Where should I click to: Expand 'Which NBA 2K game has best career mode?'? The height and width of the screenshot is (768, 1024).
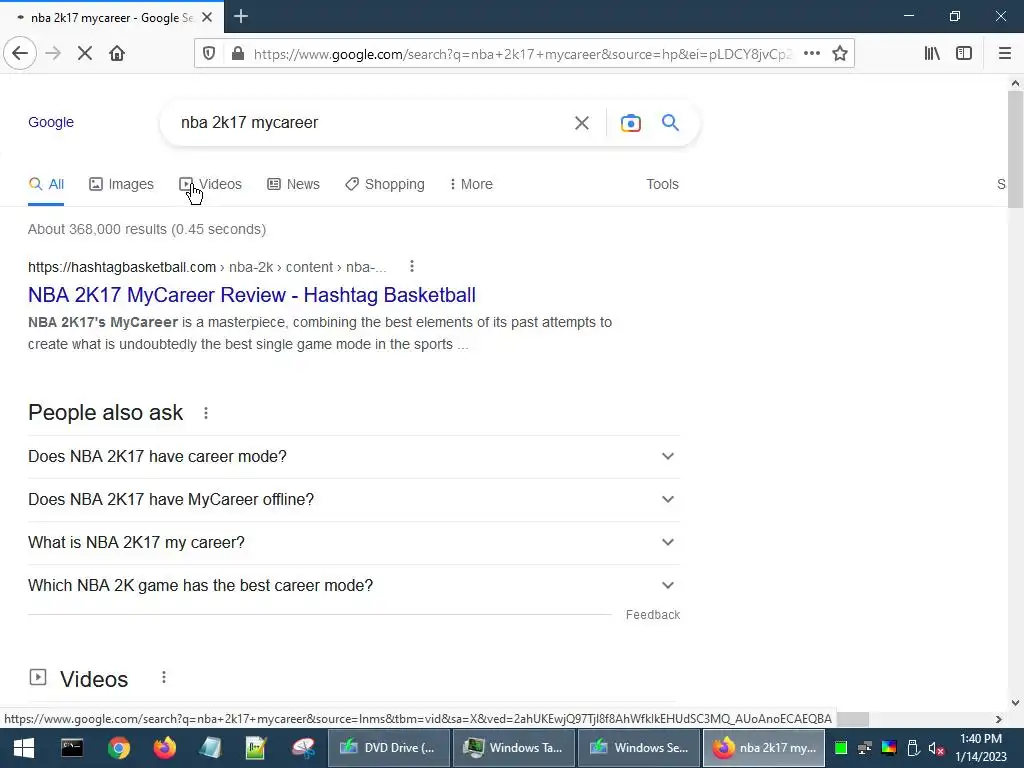[x=353, y=586]
